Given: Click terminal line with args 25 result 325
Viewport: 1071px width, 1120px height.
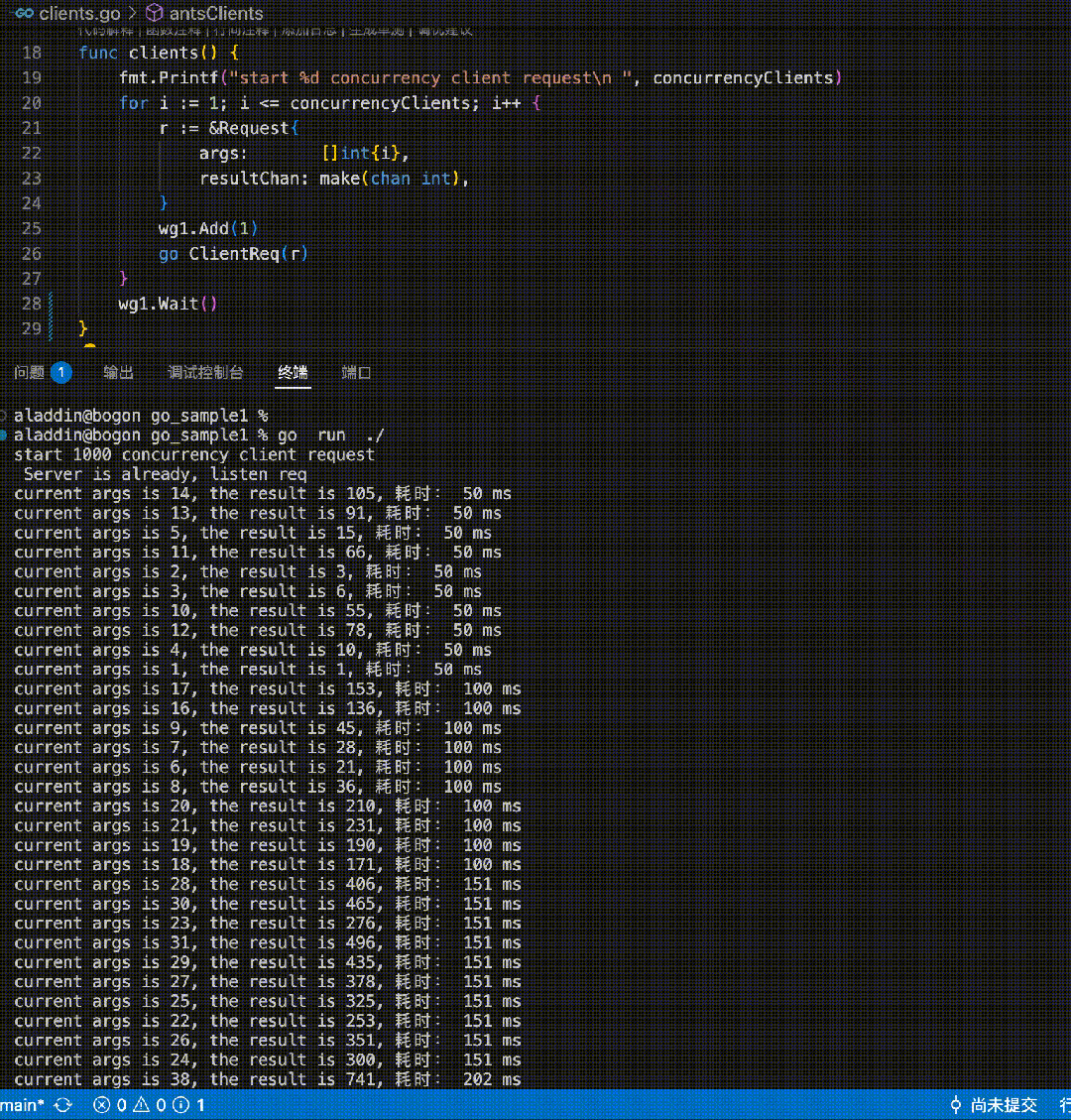Looking at the screenshot, I should [267, 1001].
